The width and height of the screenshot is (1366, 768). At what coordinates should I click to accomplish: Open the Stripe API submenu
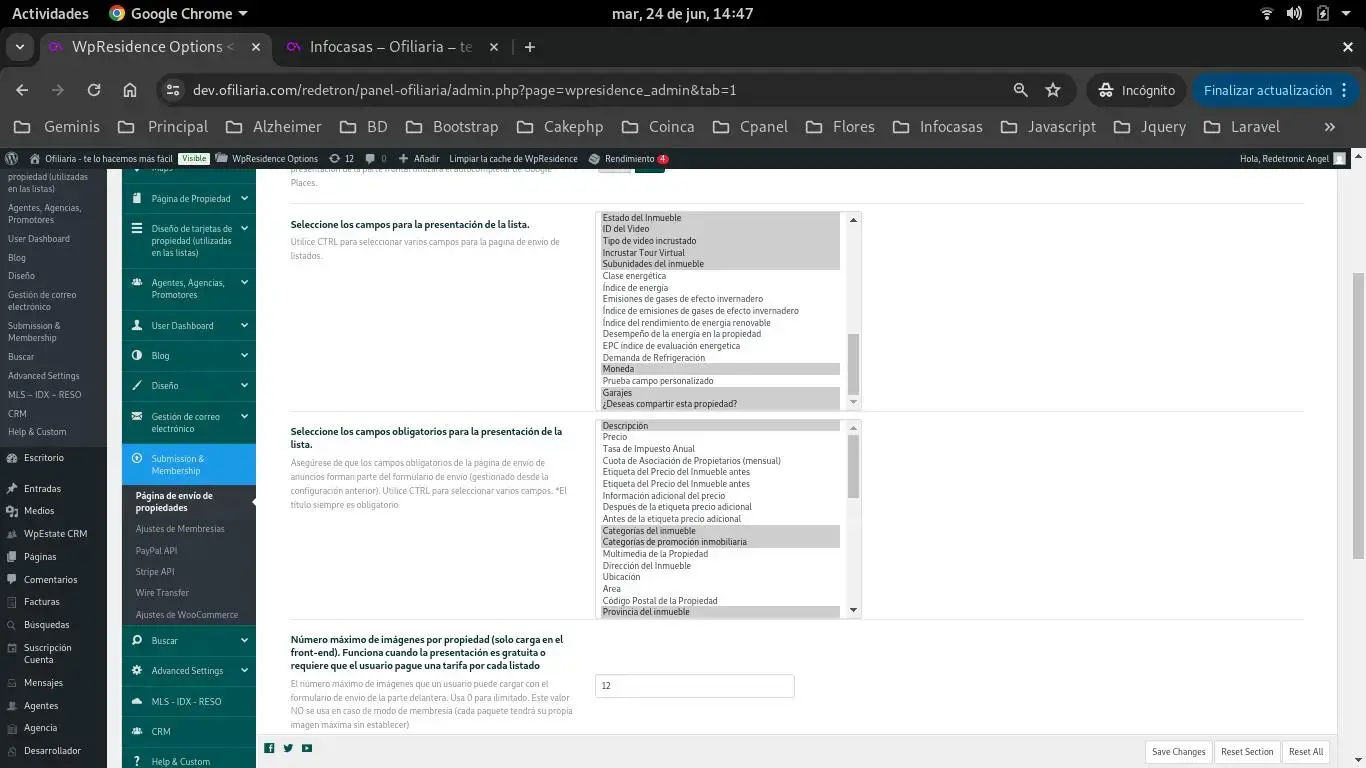tap(155, 572)
